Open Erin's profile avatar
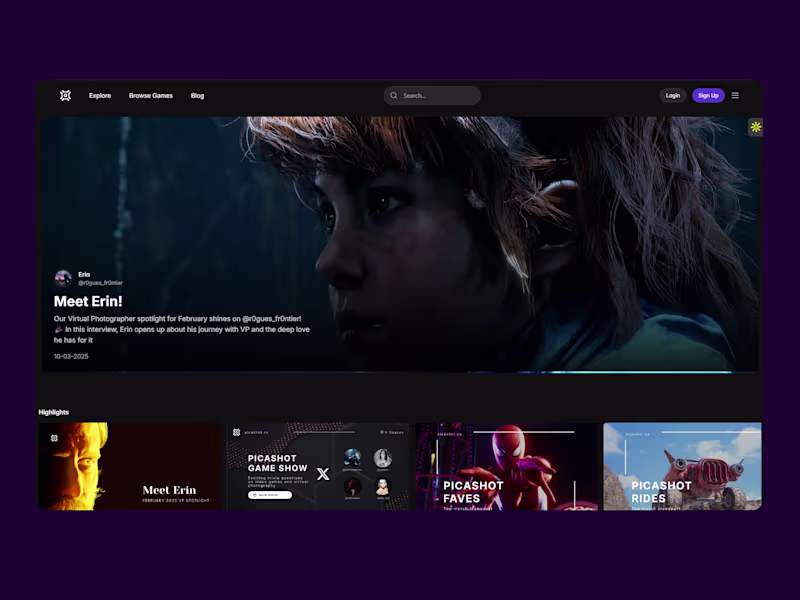Image resolution: width=800 pixels, height=600 pixels. click(63, 279)
